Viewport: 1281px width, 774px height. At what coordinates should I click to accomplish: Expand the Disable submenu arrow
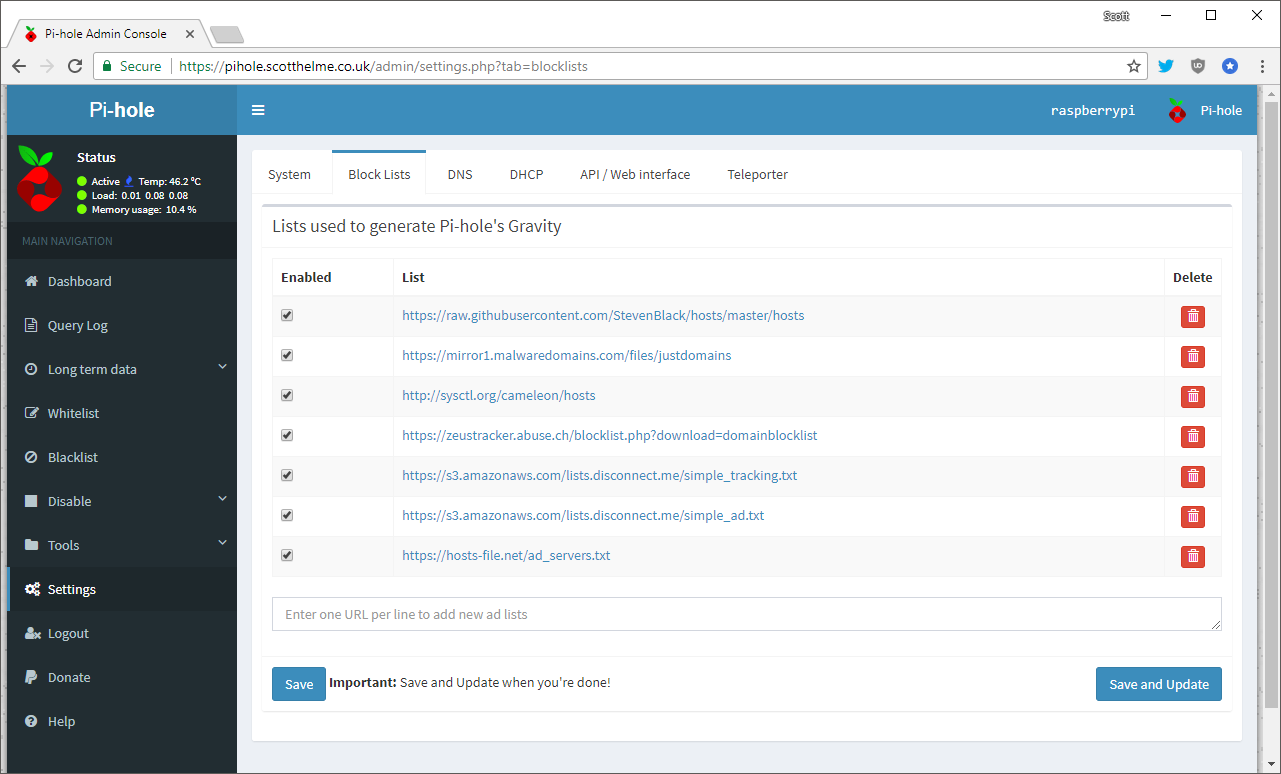[x=222, y=499]
